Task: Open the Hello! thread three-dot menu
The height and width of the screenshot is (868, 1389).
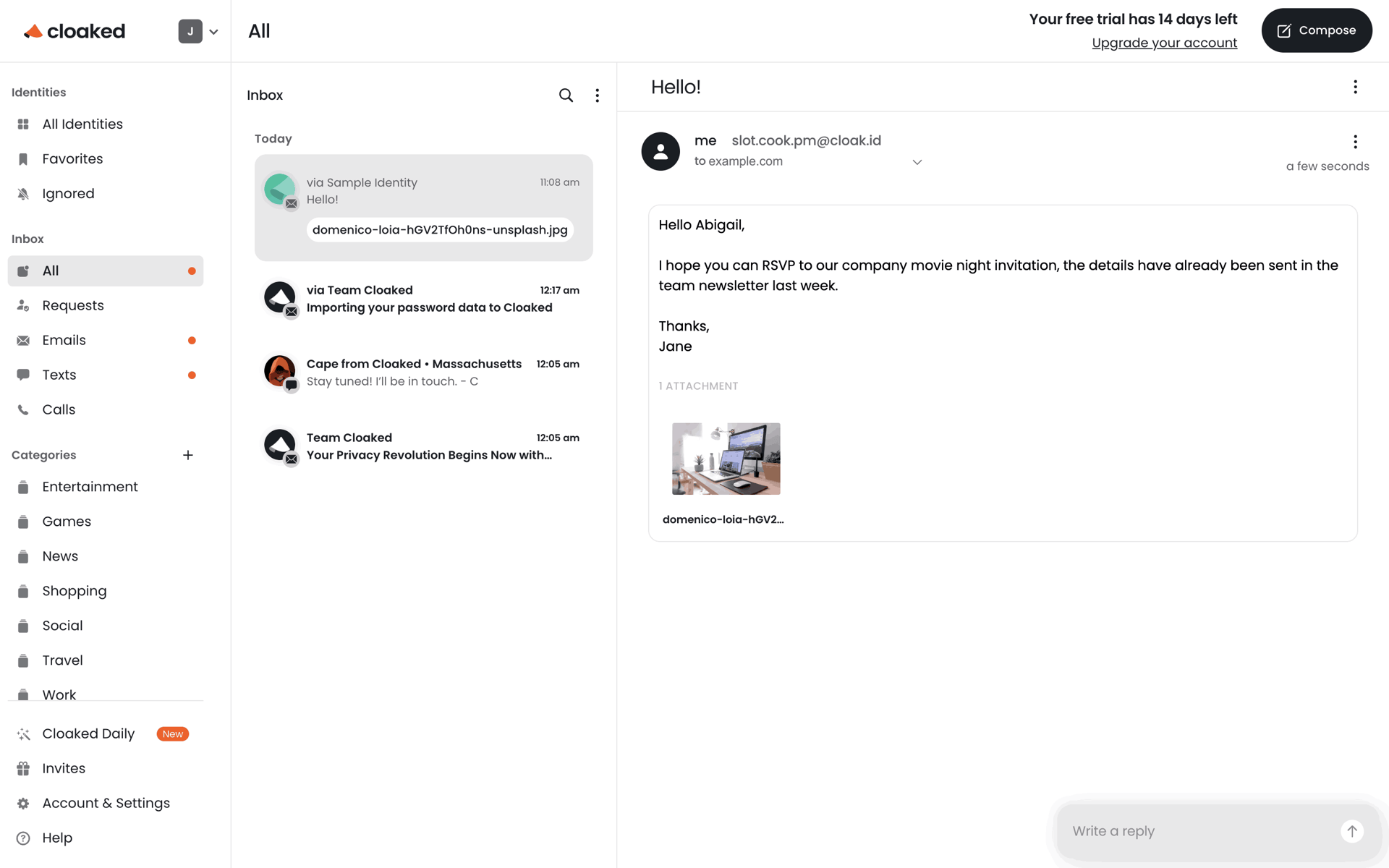Action: pyautogui.click(x=1355, y=87)
